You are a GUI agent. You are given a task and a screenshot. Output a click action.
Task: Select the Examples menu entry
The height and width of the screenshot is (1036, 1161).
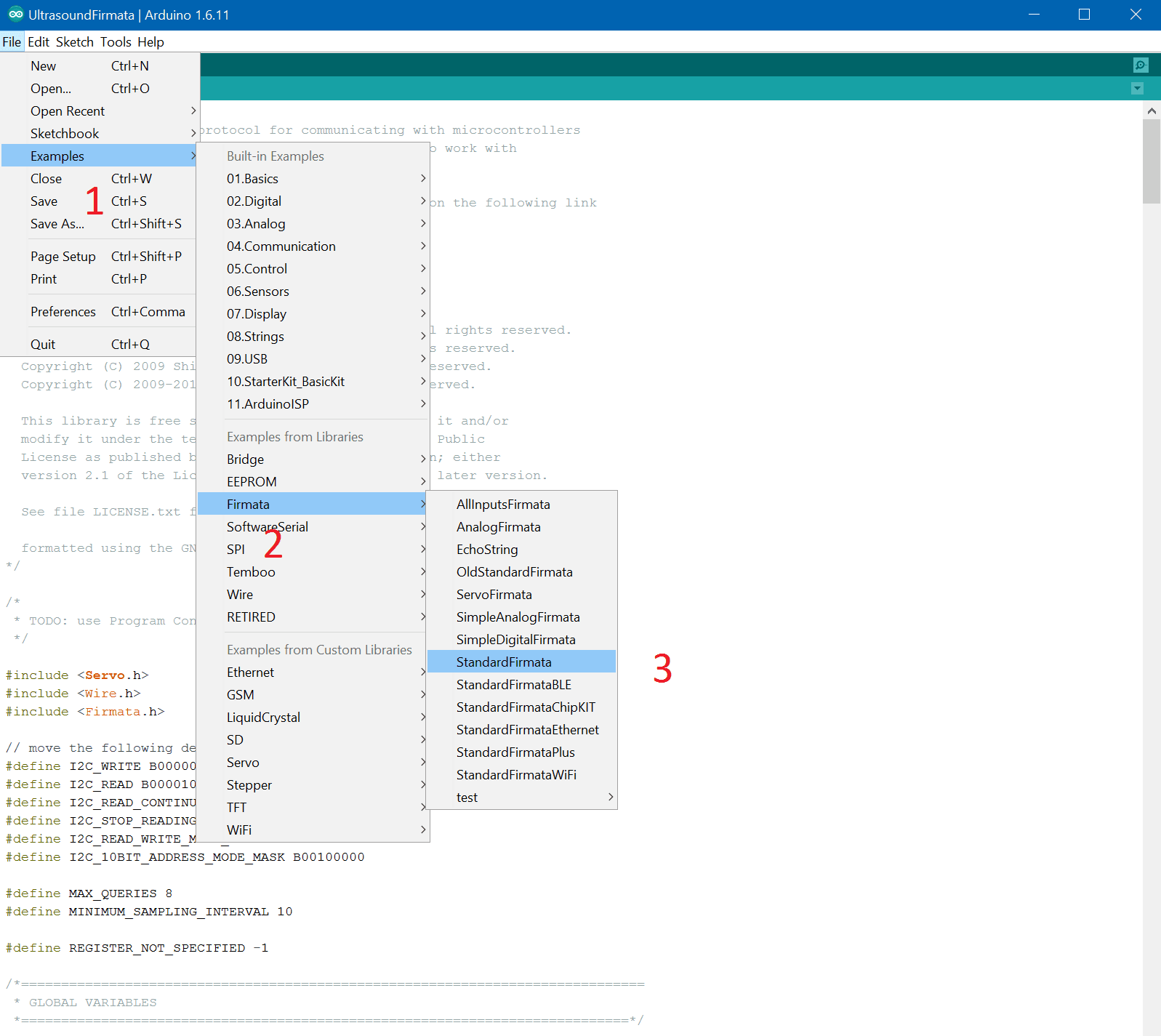click(x=100, y=156)
